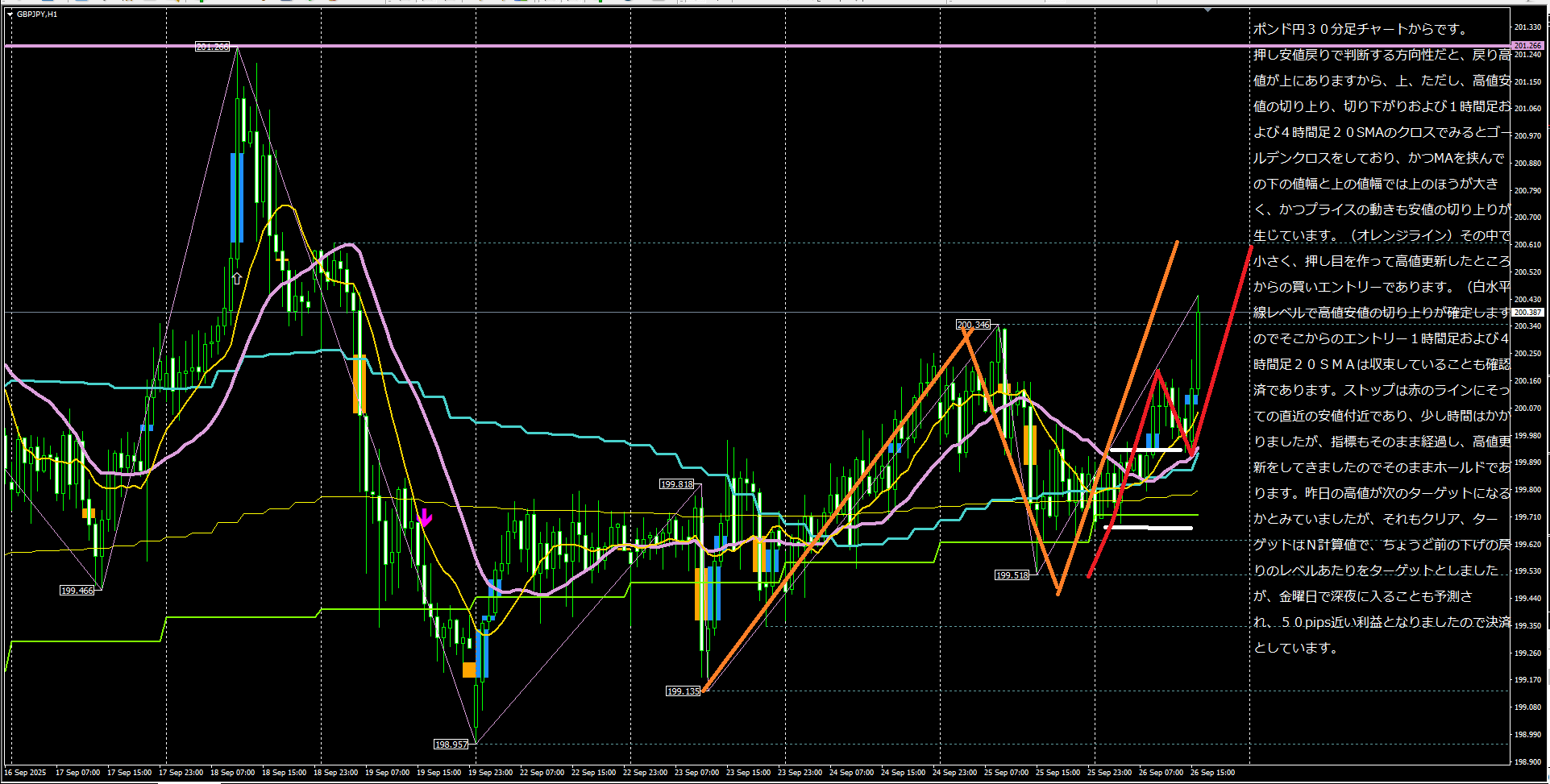Click the 199.818 price label
1550x784 pixels.
tap(676, 484)
